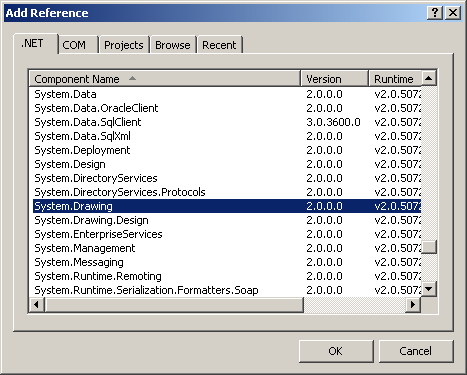Click the vertical scrollbar down arrow
The width and height of the screenshot is (467, 375).
click(429, 289)
